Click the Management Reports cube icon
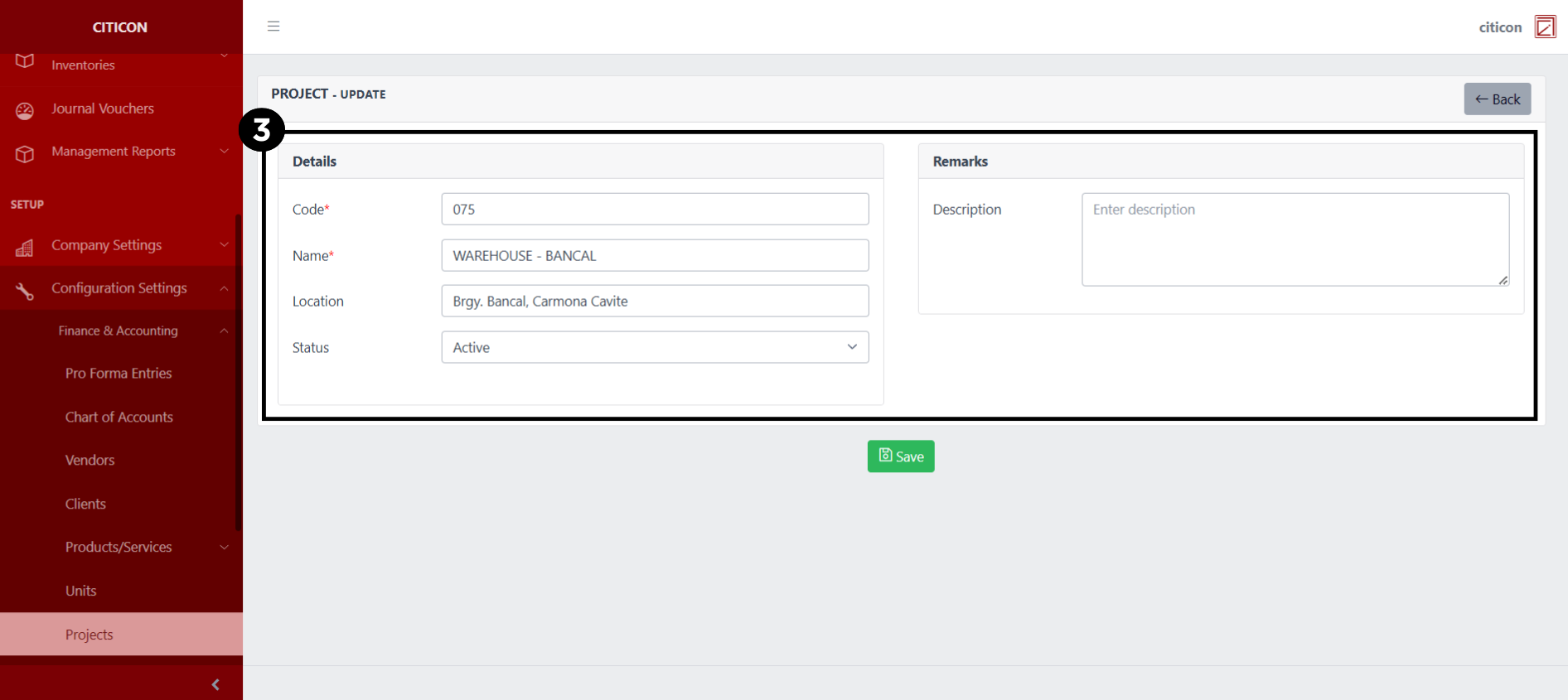The image size is (1568, 700). pyautogui.click(x=25, y=153)
